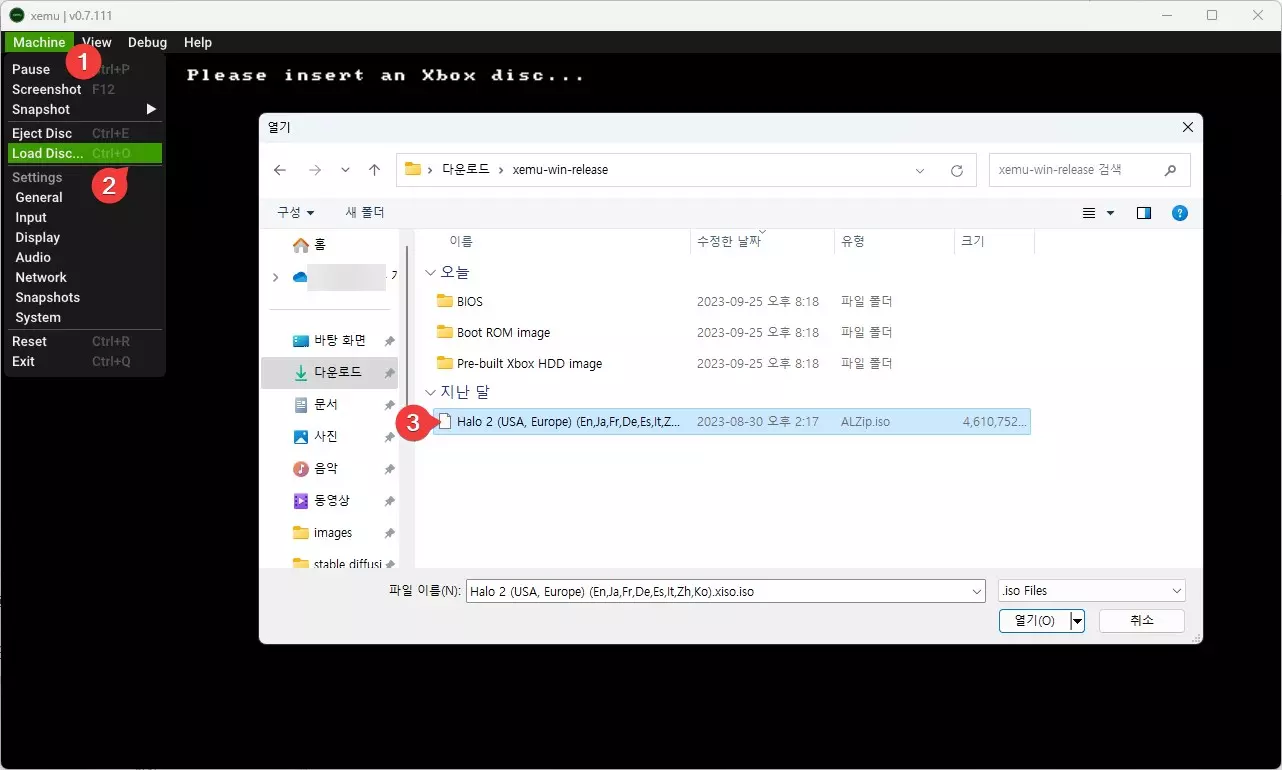
Task: Open recent locations dropdown arrow
Action: (345, 170)
